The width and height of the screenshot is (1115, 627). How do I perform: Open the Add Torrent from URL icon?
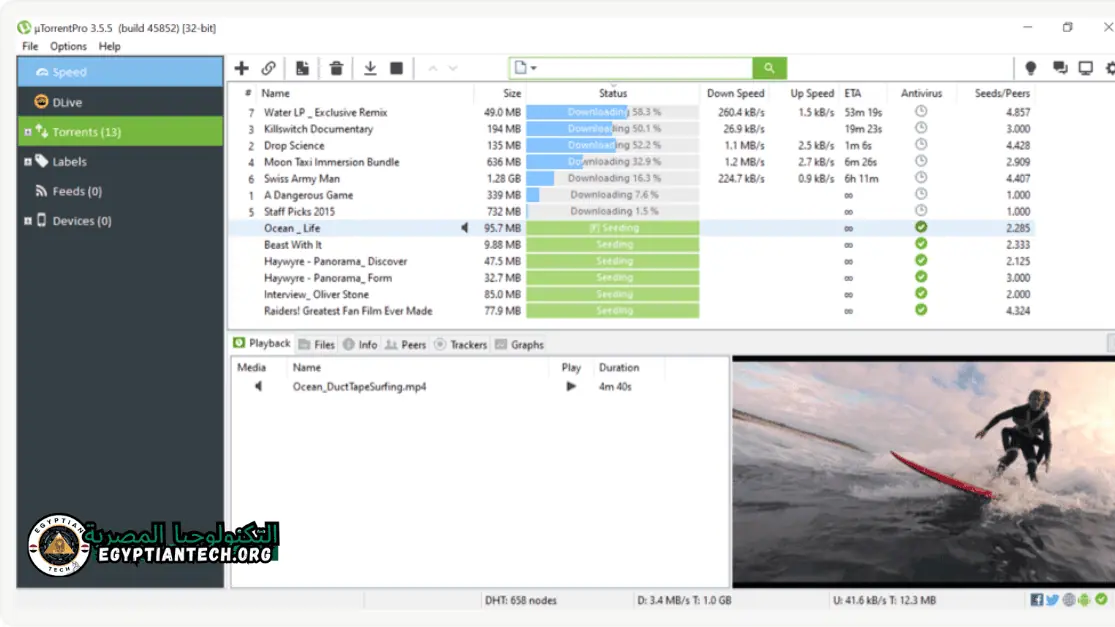click(x=267, y=68)
